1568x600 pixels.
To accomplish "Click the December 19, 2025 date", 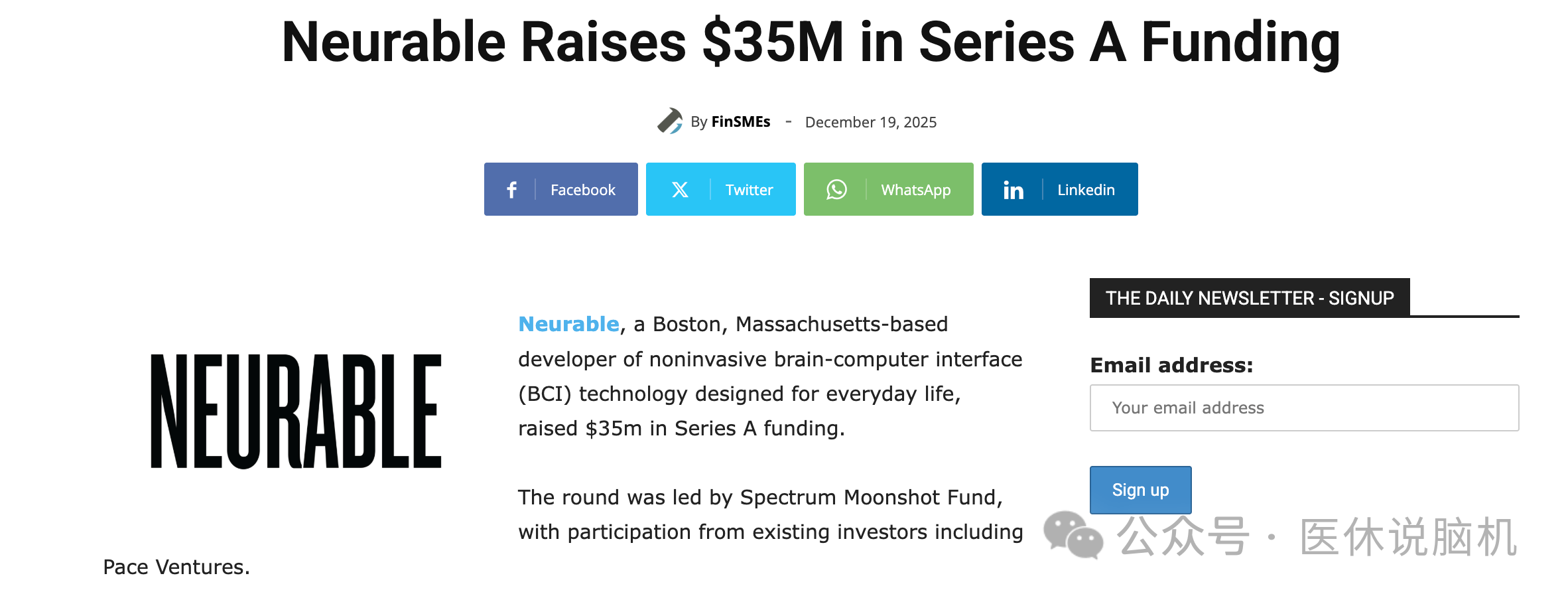I will (x=870, y=122).
